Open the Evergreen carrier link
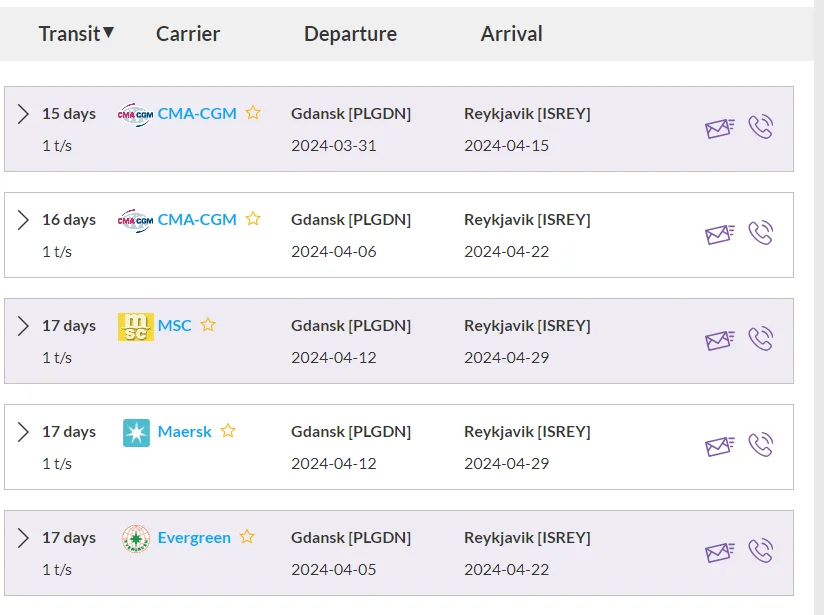824x615 pixels. tap(194, 538)
